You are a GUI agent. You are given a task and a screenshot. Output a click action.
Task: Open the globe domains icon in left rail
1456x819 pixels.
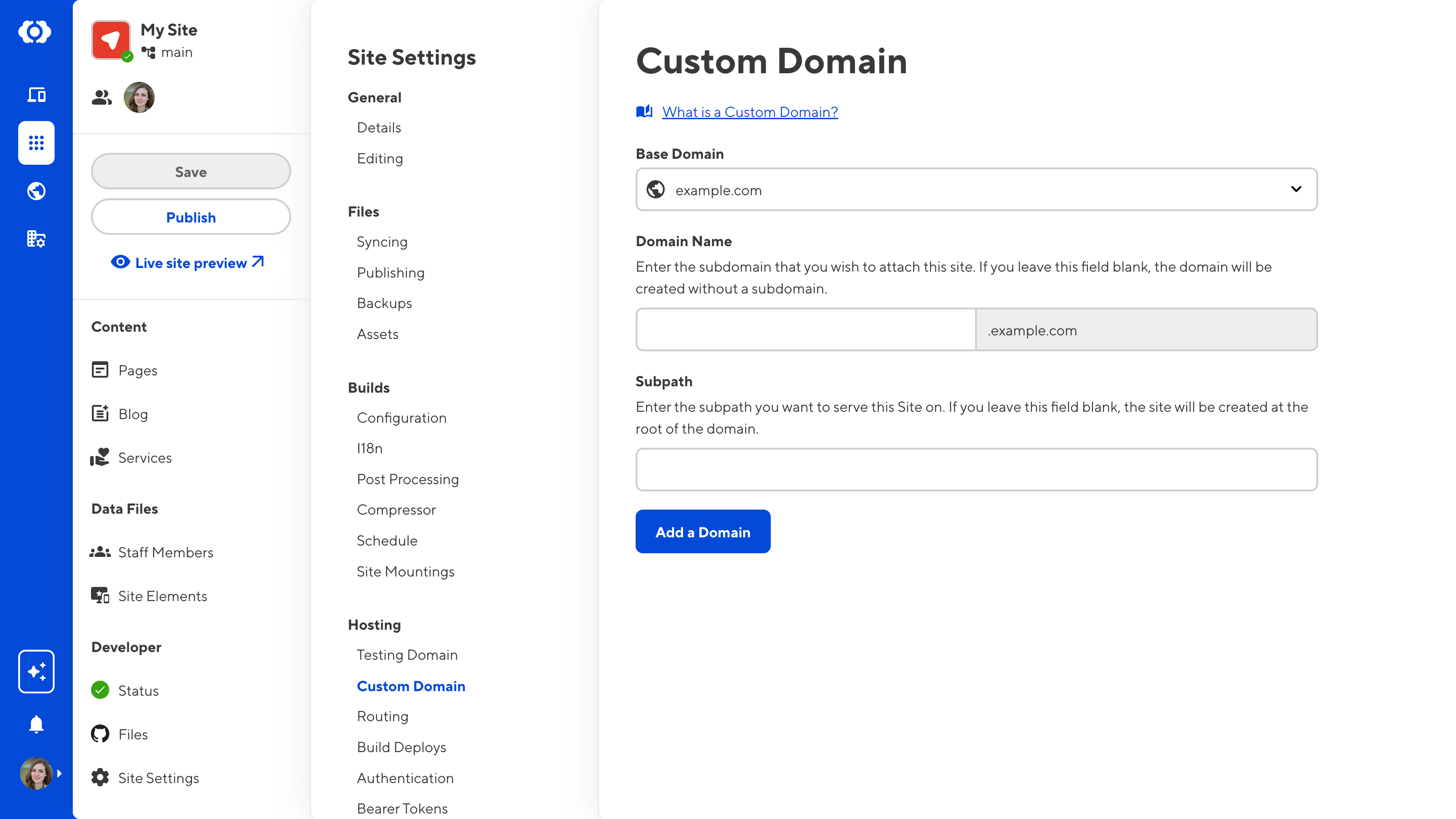[x=36, y=191]
